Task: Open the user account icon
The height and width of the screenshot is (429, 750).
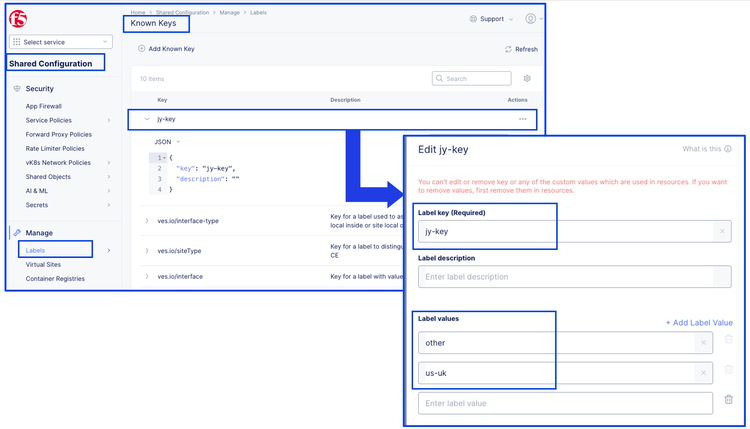Action: (530, 18)
